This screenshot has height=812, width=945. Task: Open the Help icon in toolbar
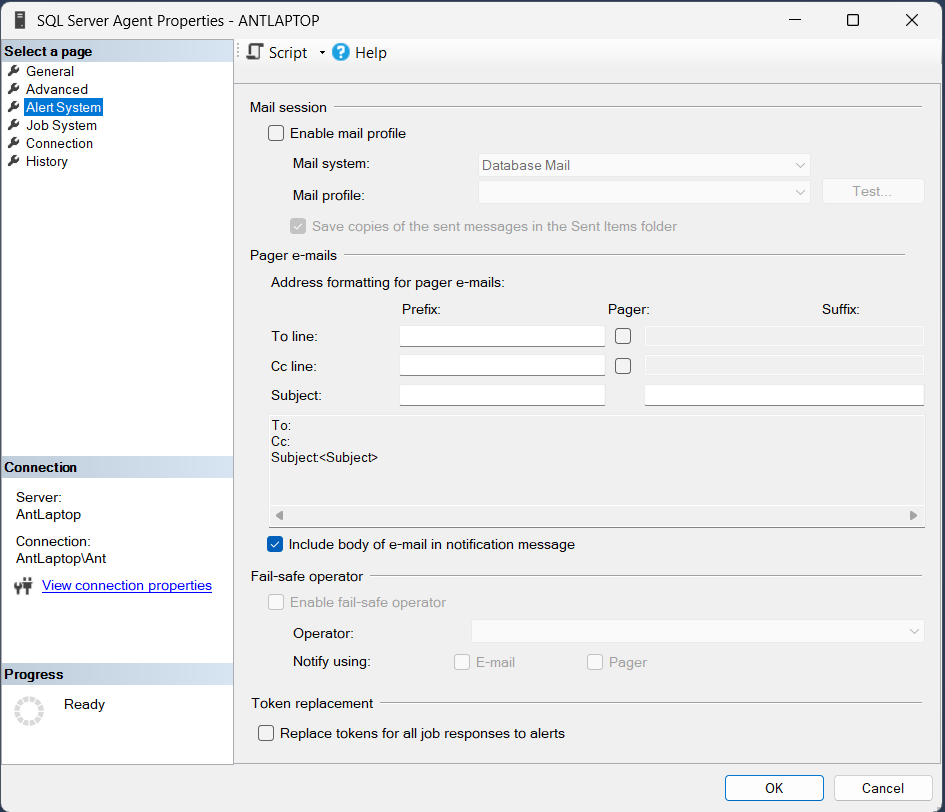coord(341,52)
